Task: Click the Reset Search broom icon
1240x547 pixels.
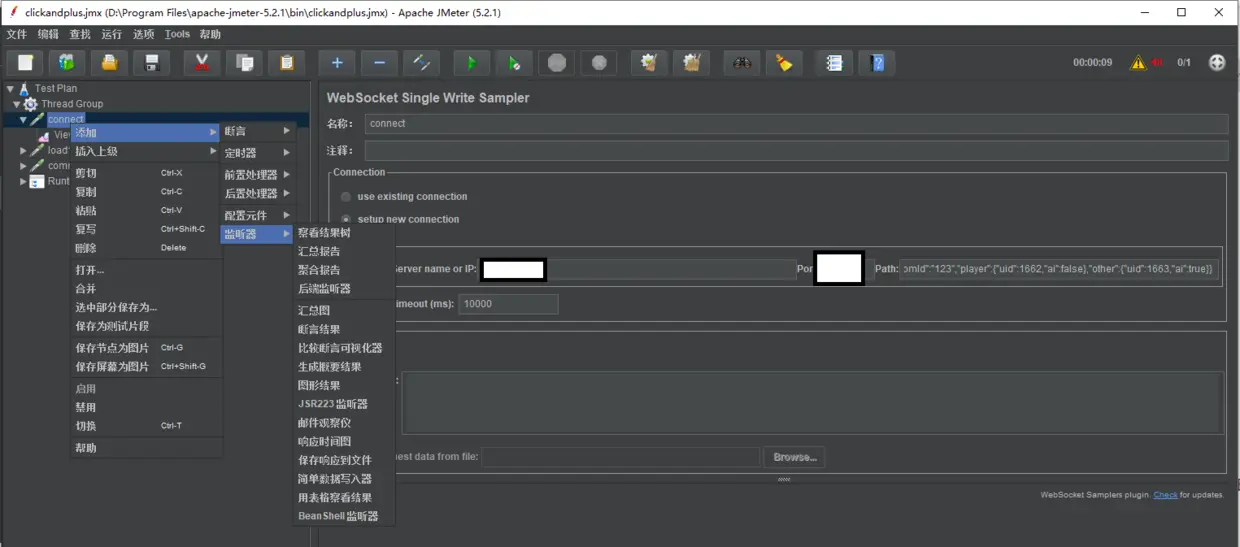Action: coord(784,63)
